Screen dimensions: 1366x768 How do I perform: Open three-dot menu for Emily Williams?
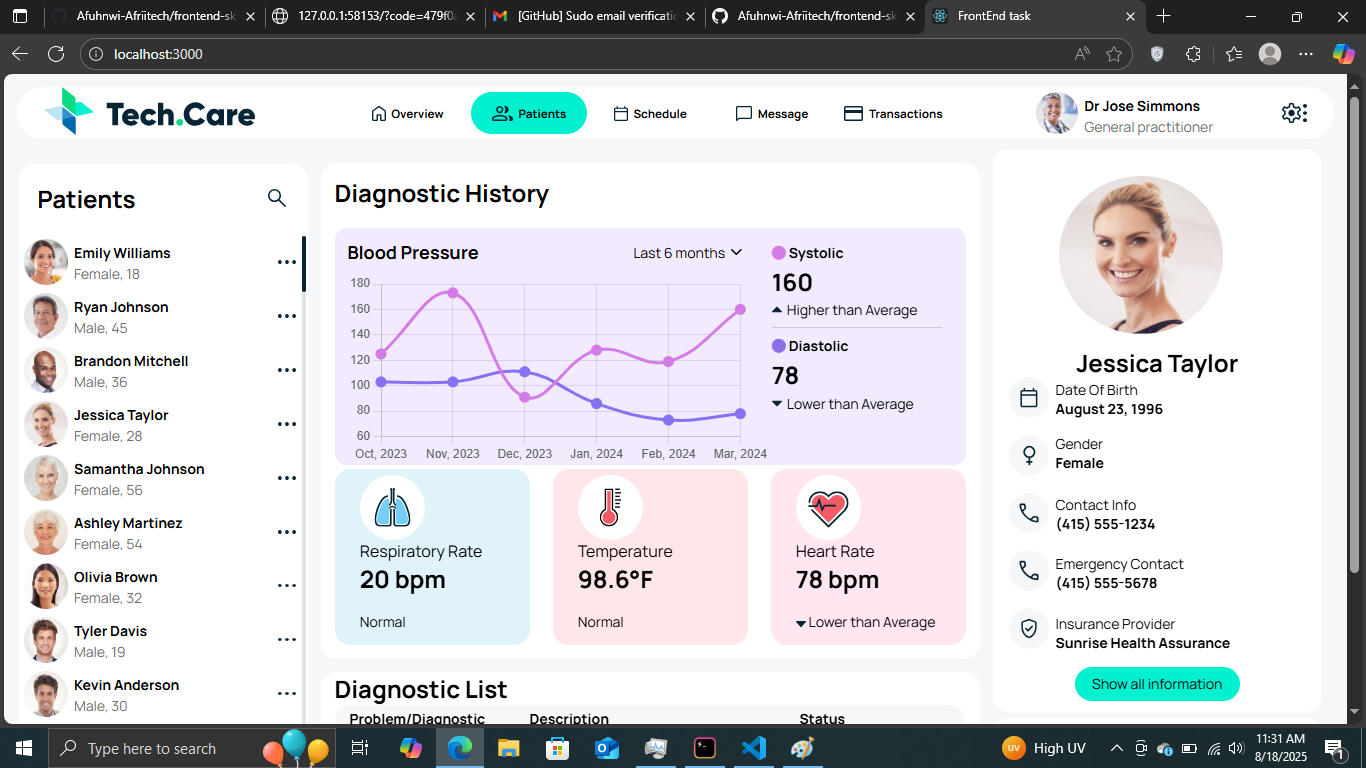pyautogui.click(x=287, y=262)
